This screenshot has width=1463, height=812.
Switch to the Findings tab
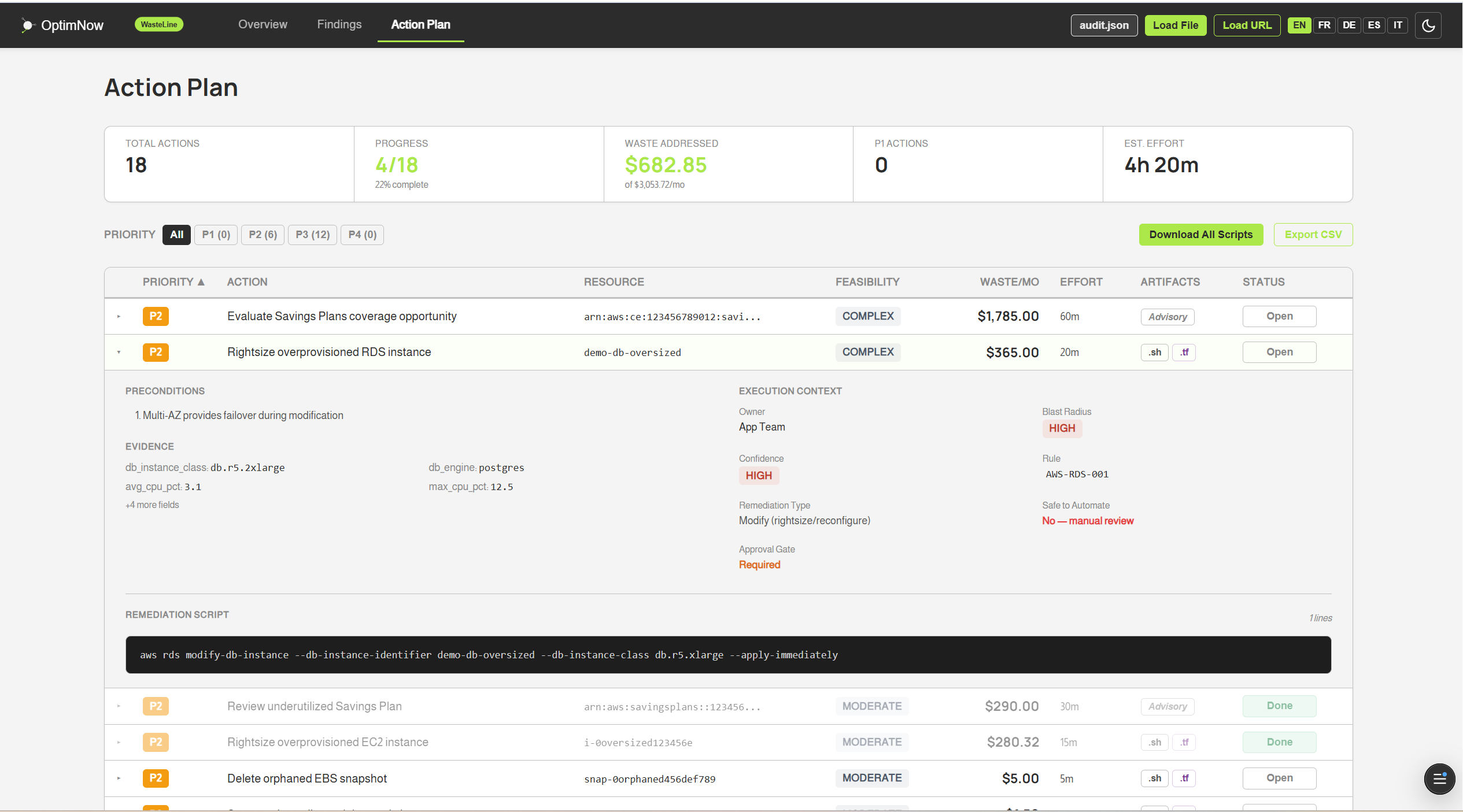(x=339, y=24)
